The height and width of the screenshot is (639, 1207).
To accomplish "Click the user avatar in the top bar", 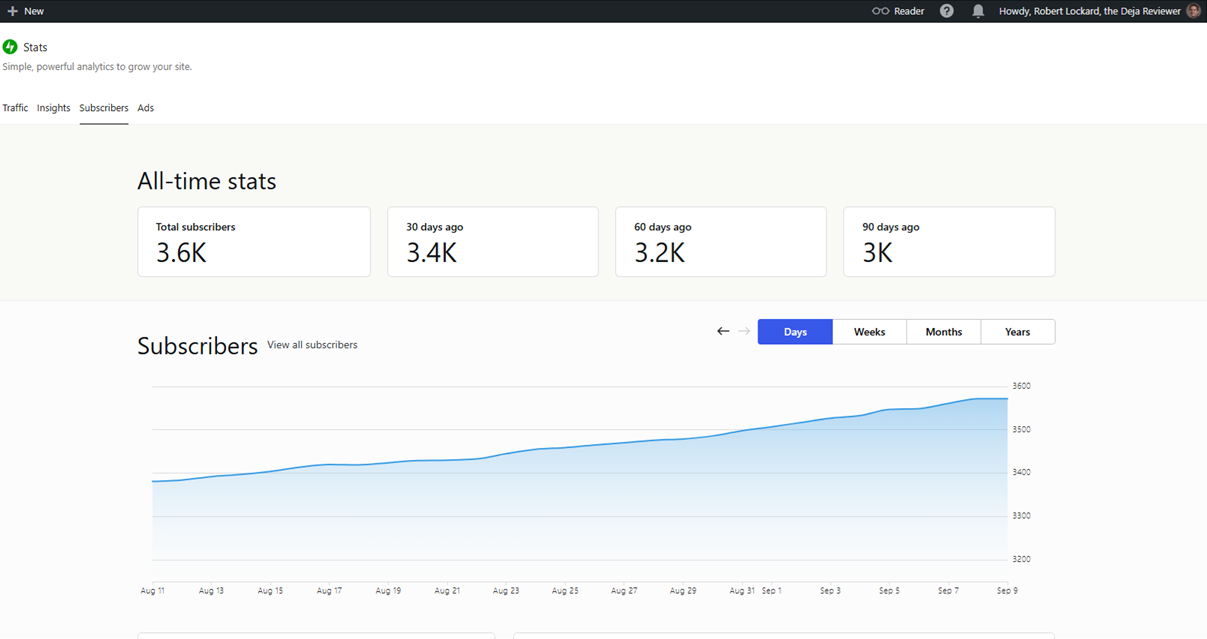I will (1193, 11).
